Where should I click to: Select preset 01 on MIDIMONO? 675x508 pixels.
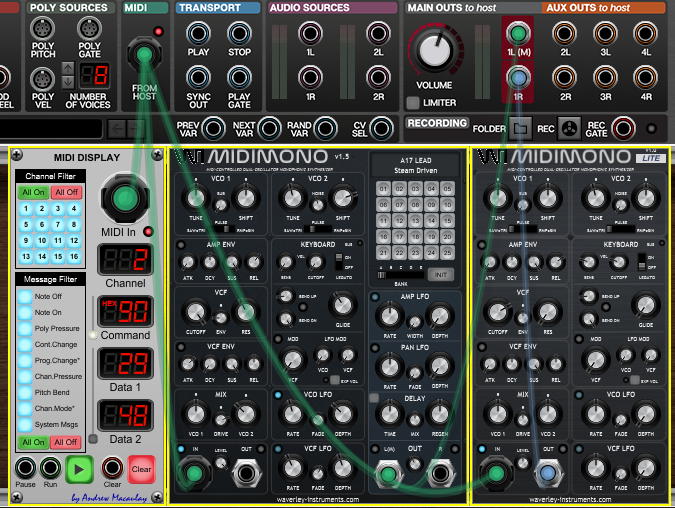(x=383, y=189)
